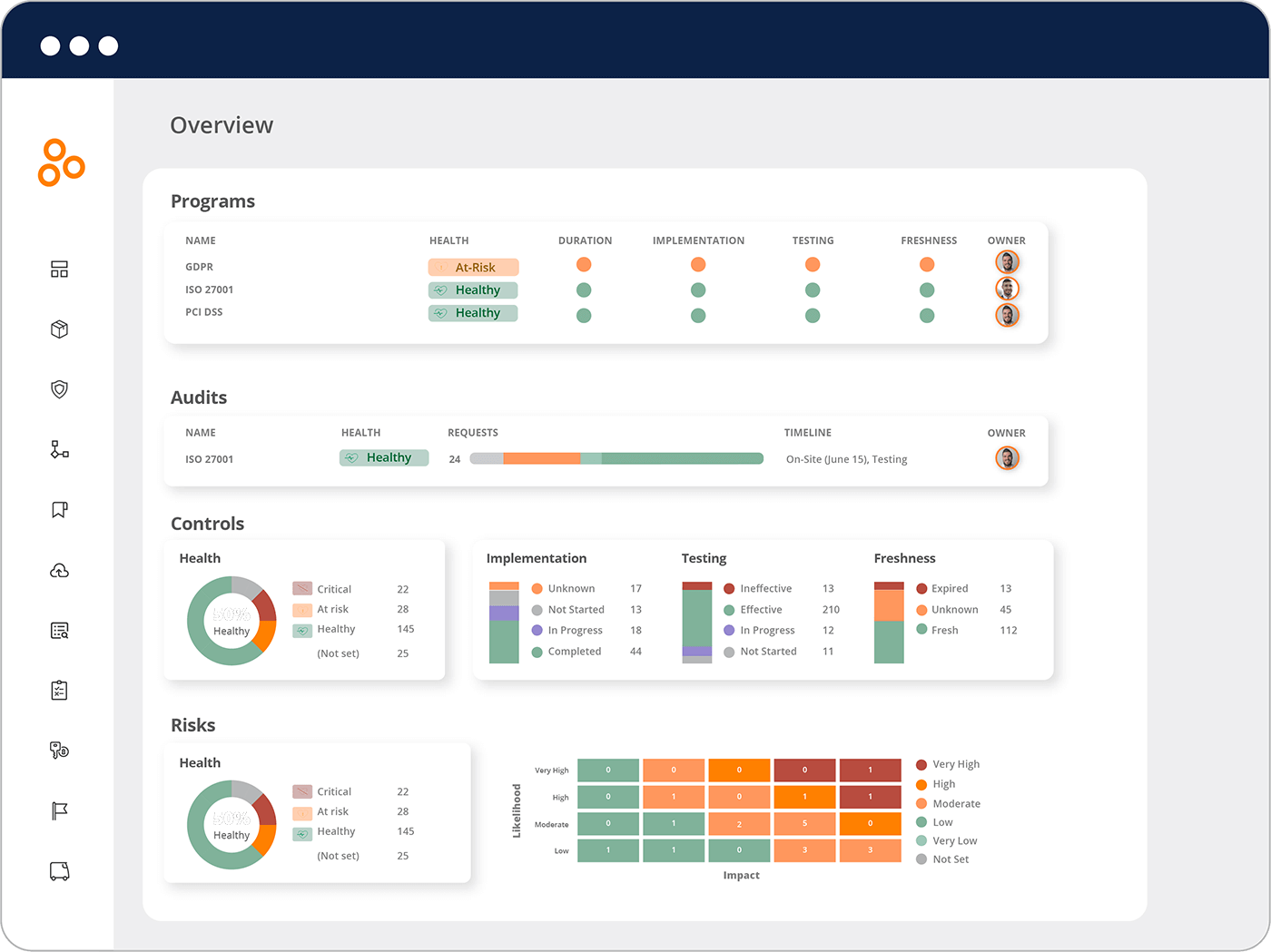Open the GDPR owner avatar
This screenshot has height=952, width=1271.
[x=1008, y=262]
